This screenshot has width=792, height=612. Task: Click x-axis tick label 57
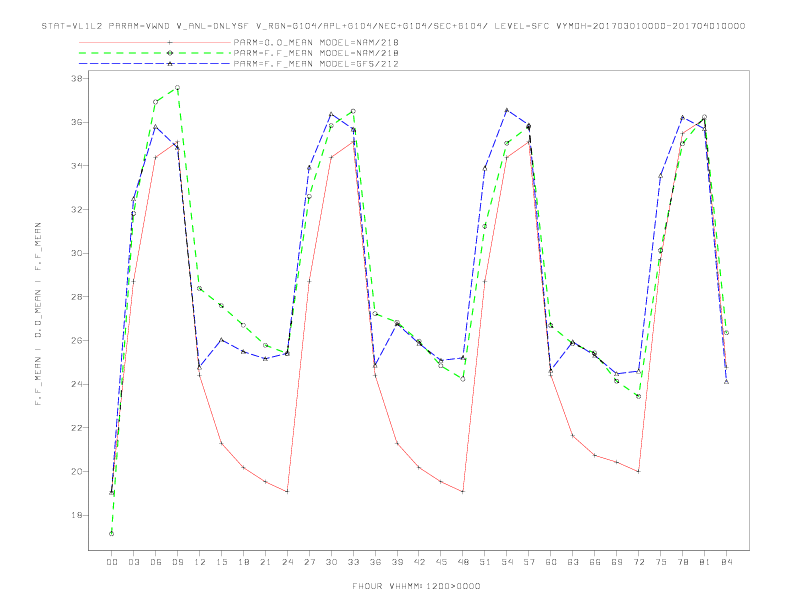529,562
